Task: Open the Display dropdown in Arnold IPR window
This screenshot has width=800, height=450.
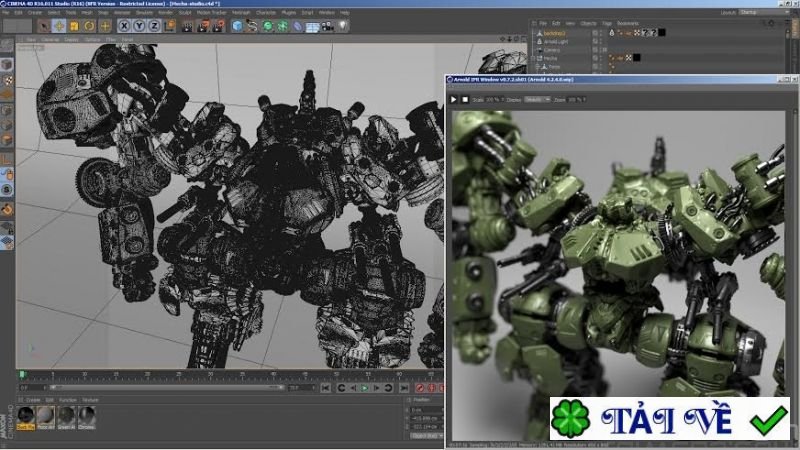Action: pos(537,100)
